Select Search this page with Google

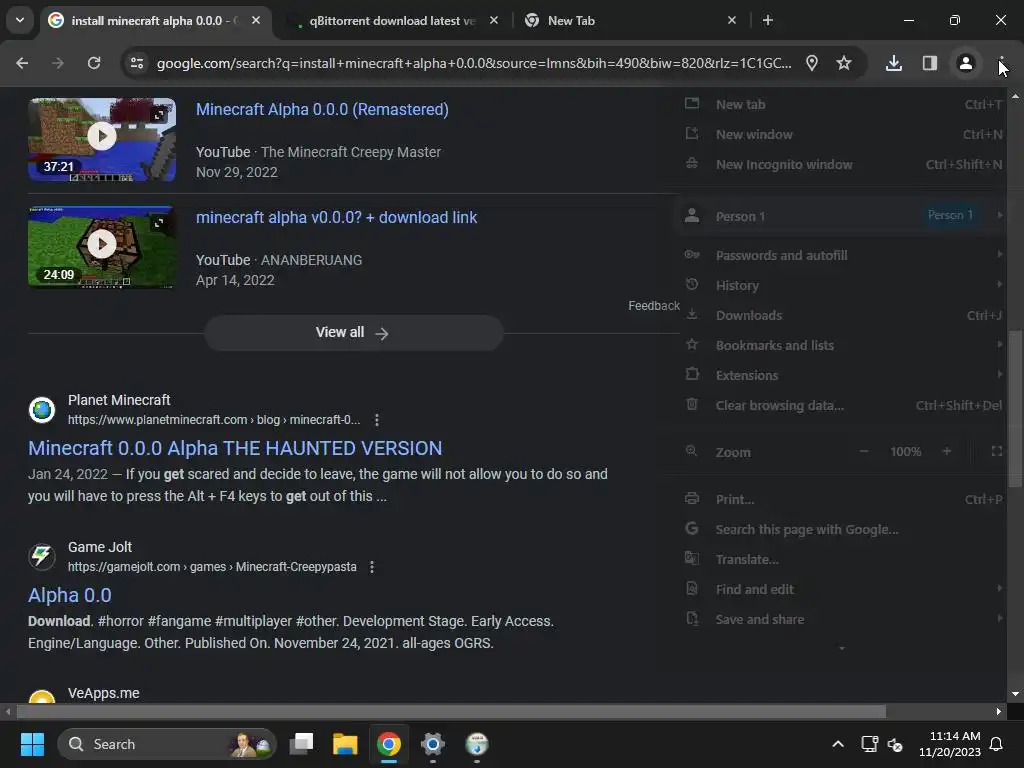coord(842,530)
